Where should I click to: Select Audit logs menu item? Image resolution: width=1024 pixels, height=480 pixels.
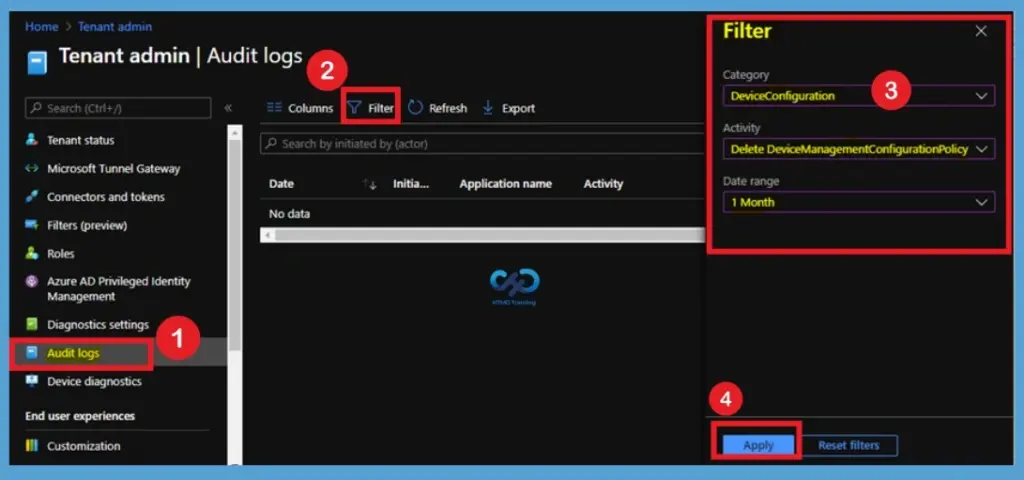pyautogui.click(x=73, y=353)
